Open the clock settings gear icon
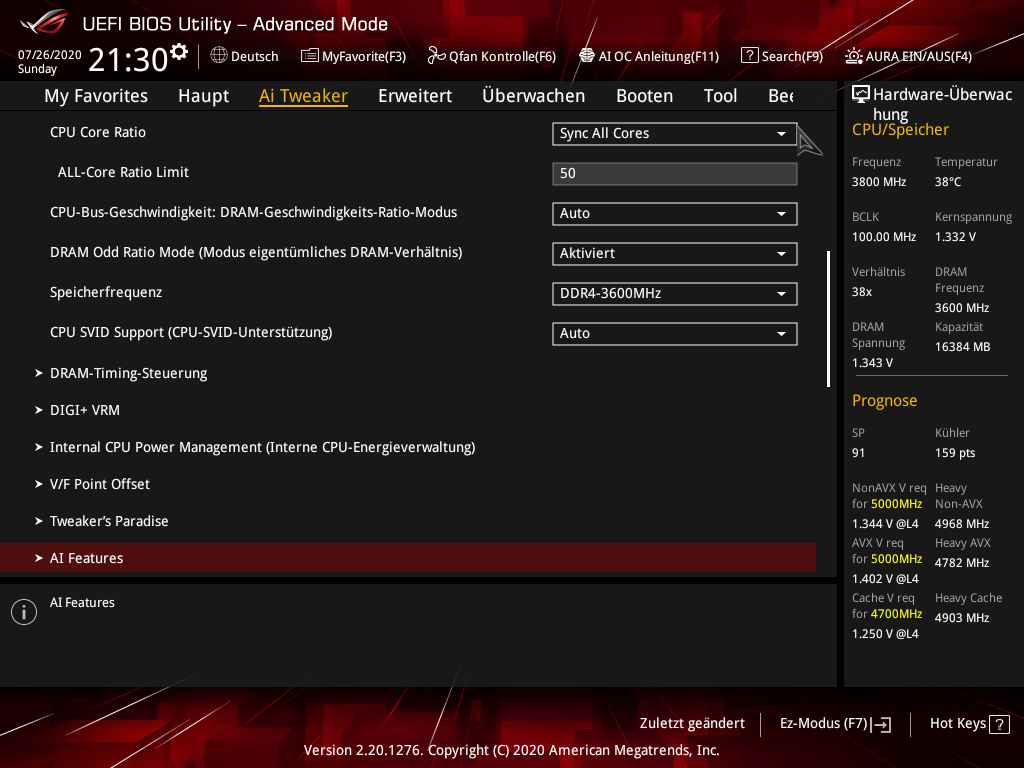The height and width of the screenshot is (768, 1024). click(178, 52)
